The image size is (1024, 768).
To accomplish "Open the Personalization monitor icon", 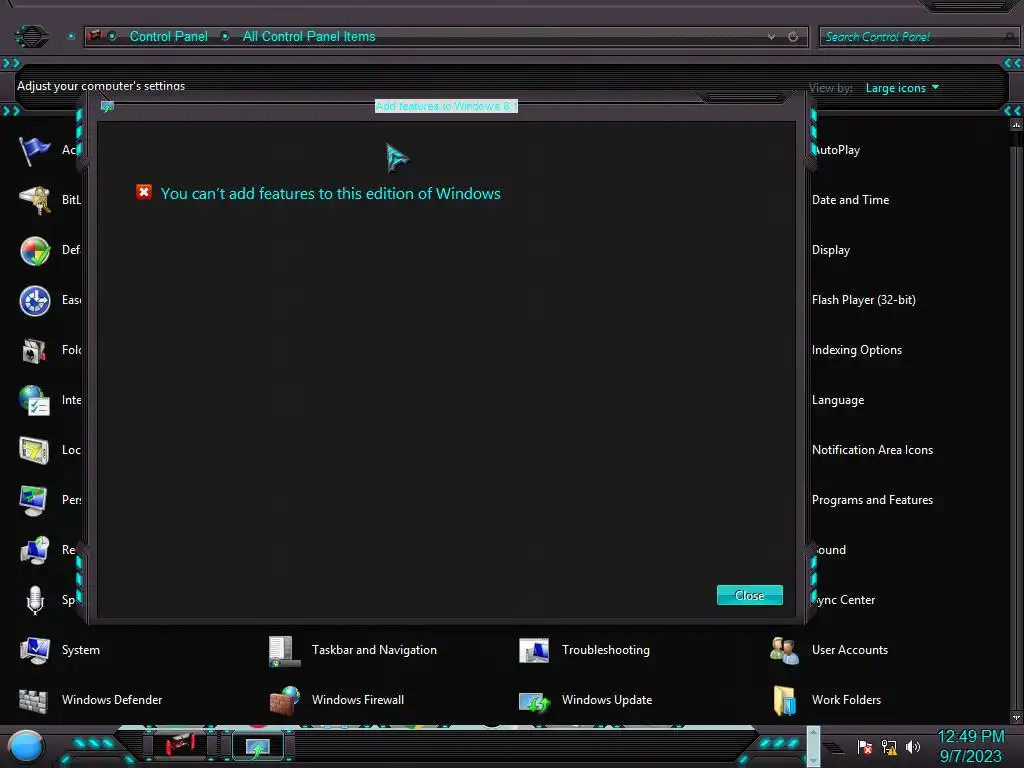I will pos(34,500).
